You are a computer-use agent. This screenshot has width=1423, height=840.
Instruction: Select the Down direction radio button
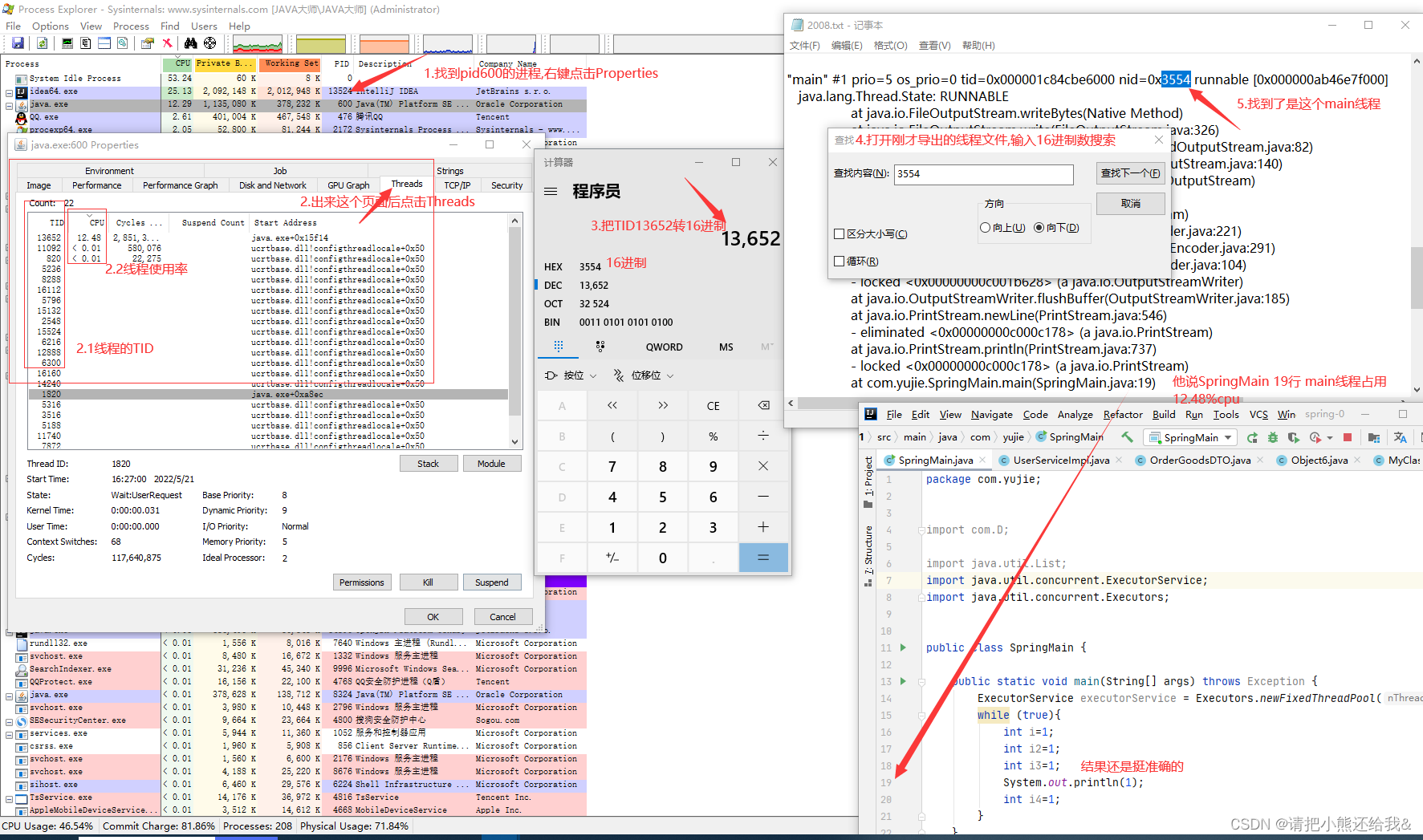(1039, 228)
